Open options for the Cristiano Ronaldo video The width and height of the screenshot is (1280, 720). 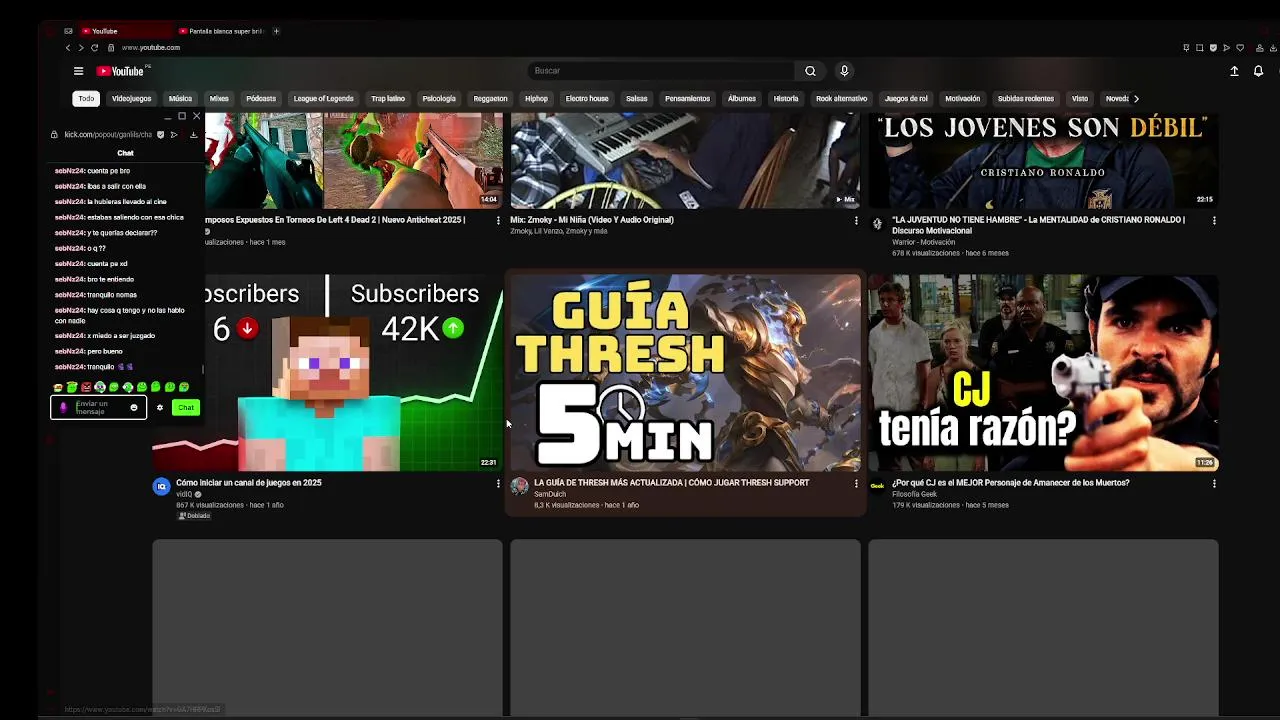(x=1214, y=220)
